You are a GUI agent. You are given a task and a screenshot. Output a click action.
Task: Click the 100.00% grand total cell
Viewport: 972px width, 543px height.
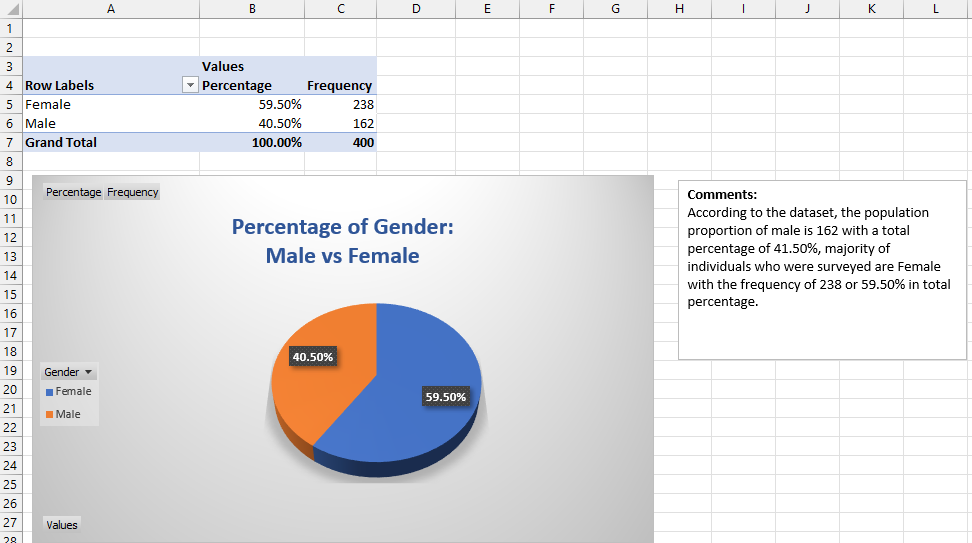[x=252, y=143]
